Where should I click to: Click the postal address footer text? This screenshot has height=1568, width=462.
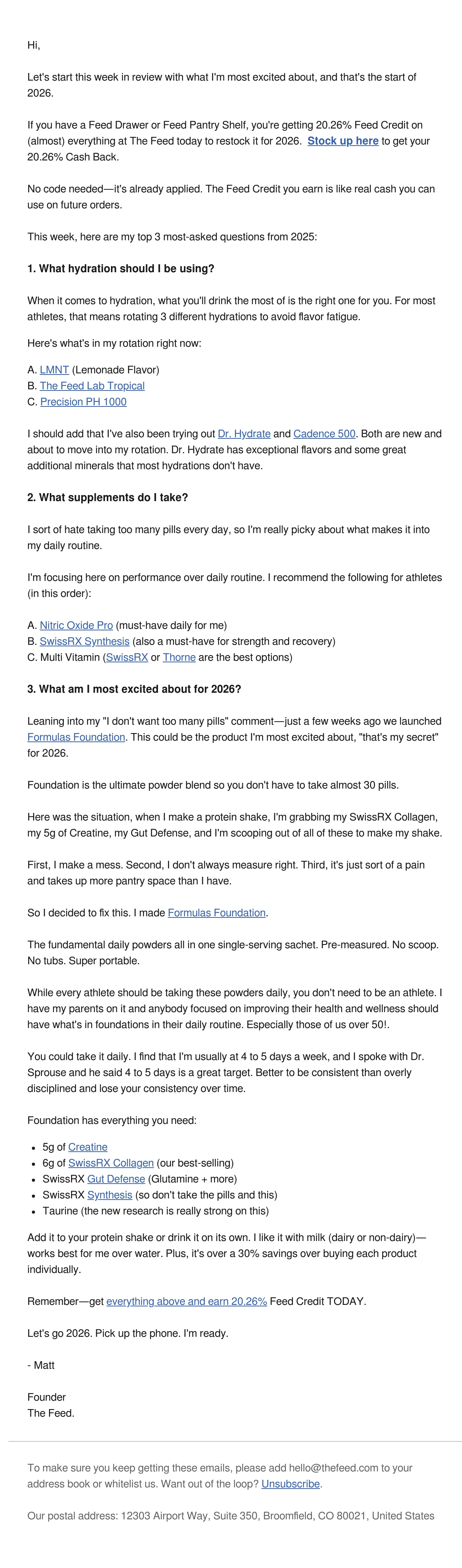(231, 1515)
